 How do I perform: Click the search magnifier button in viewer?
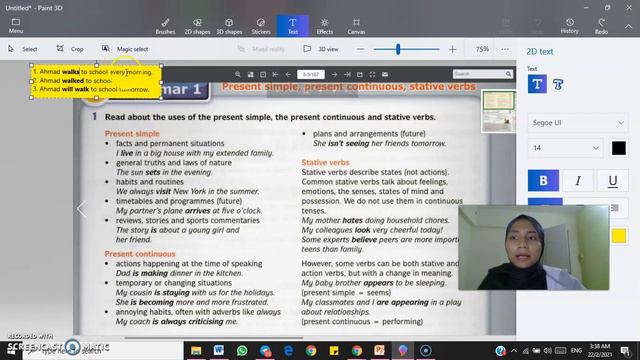pos(509,74)
